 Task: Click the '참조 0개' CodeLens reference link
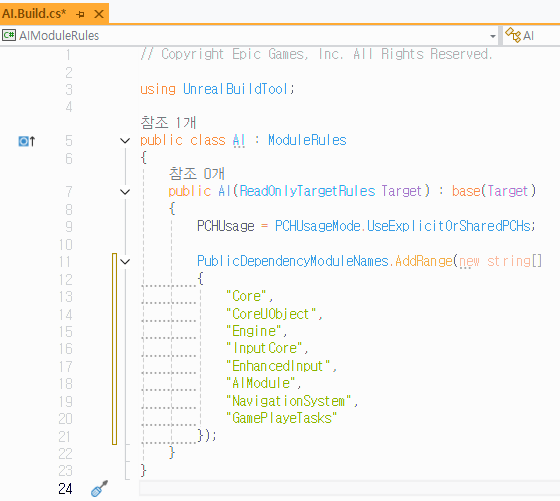coord(196,174)
